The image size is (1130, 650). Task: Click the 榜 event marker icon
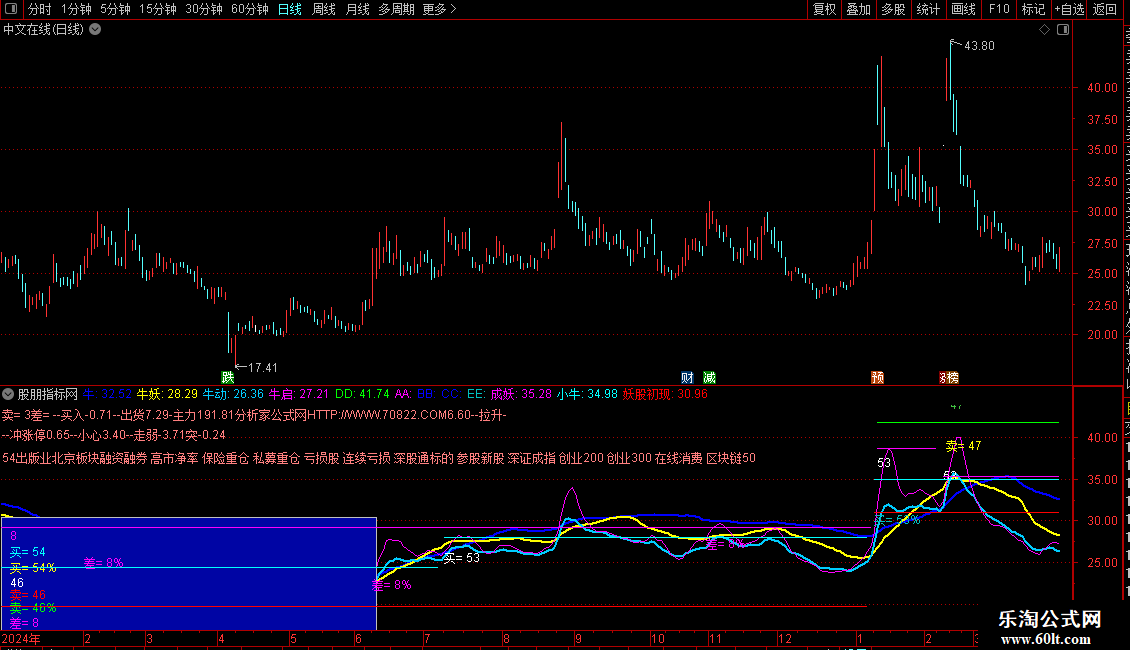tap(949, 377)
